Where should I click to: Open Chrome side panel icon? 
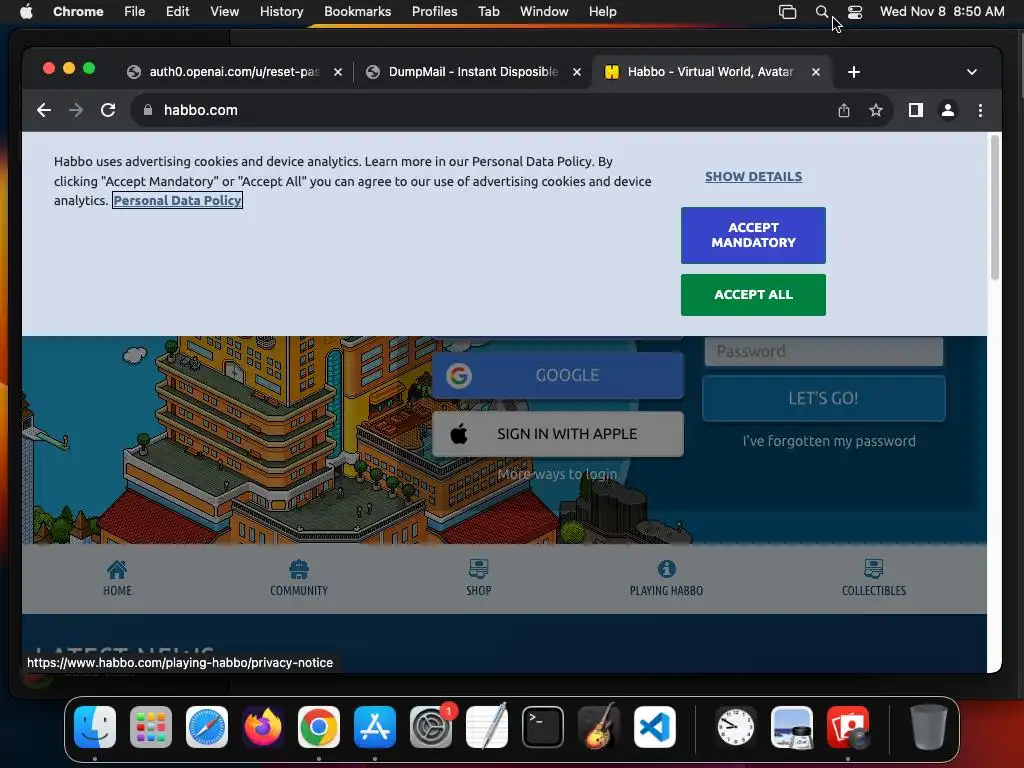point(916,110)
